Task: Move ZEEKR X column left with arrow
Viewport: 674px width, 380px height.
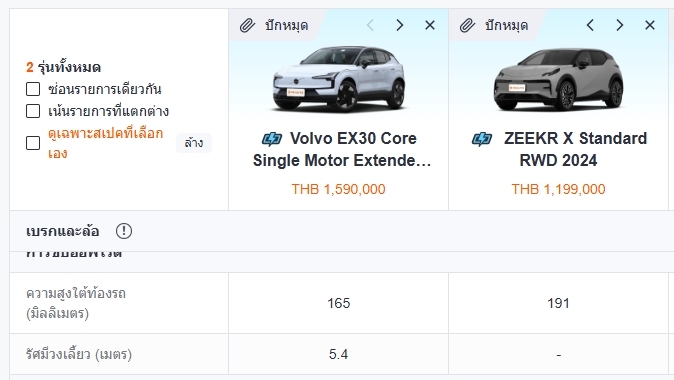Action: 590,25
